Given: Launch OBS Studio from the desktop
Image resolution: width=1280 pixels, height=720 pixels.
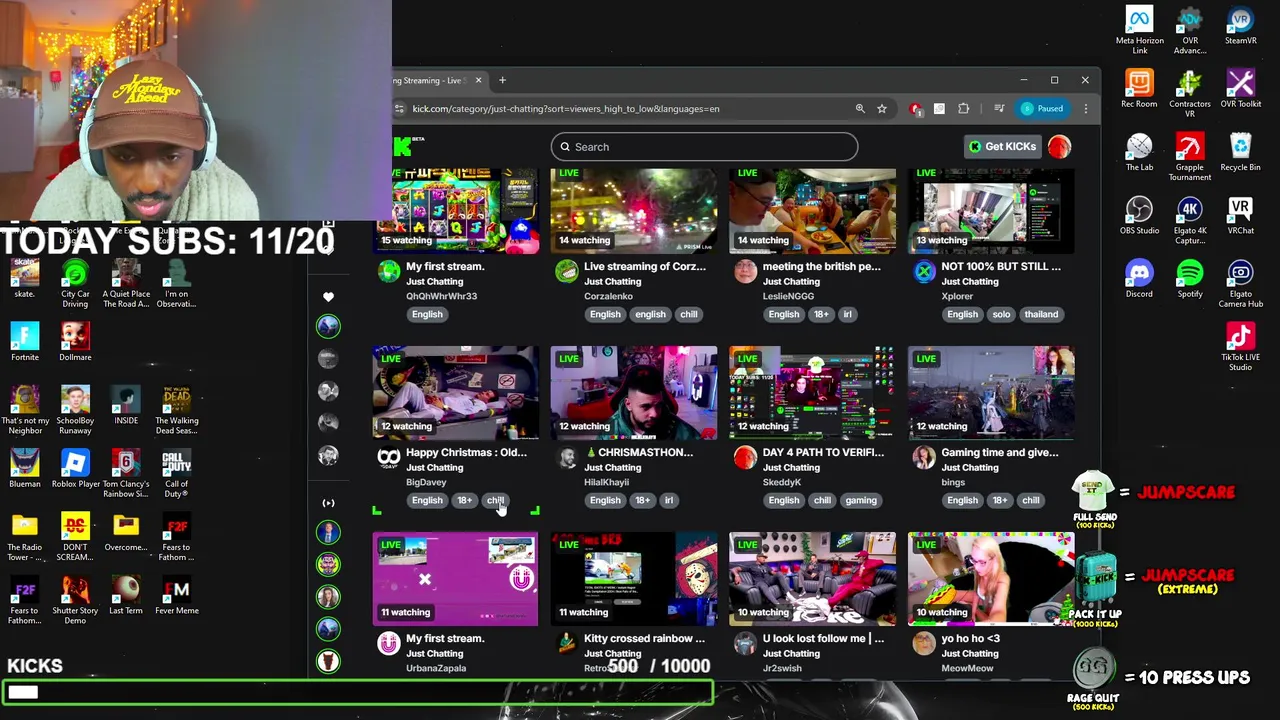Looking at the screenshot, I should tap(1139, 216).
